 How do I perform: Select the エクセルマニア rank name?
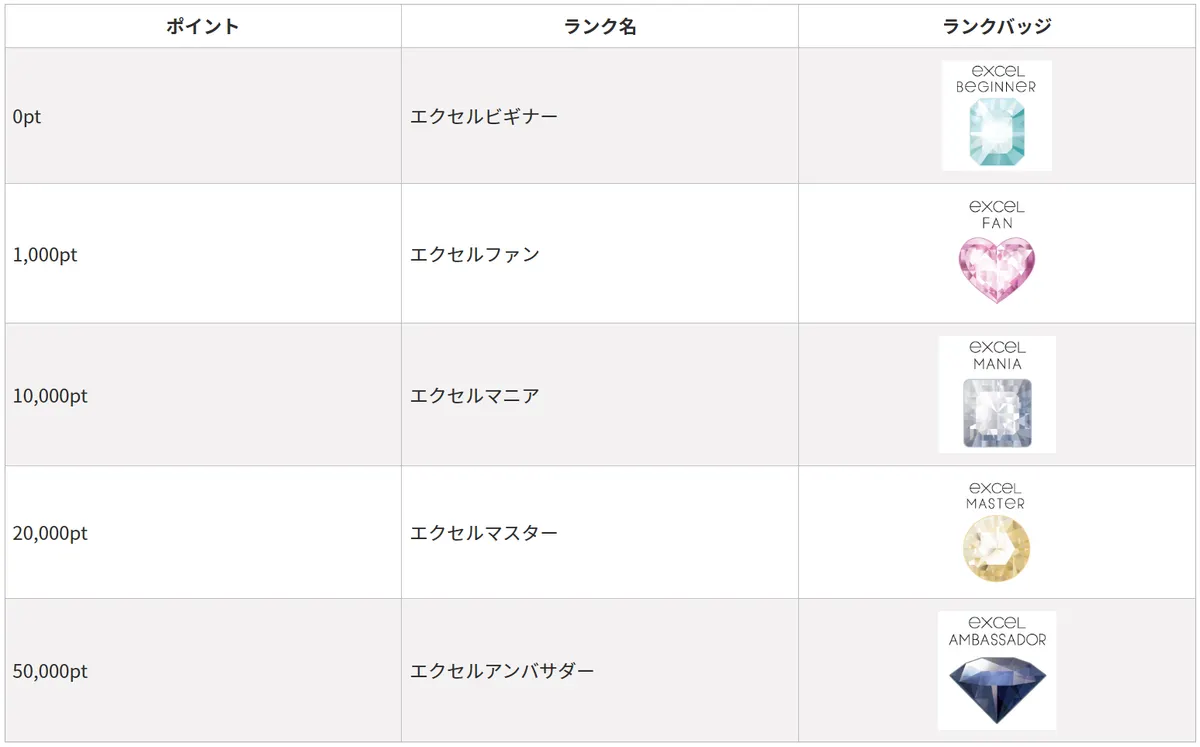[475, 395]
